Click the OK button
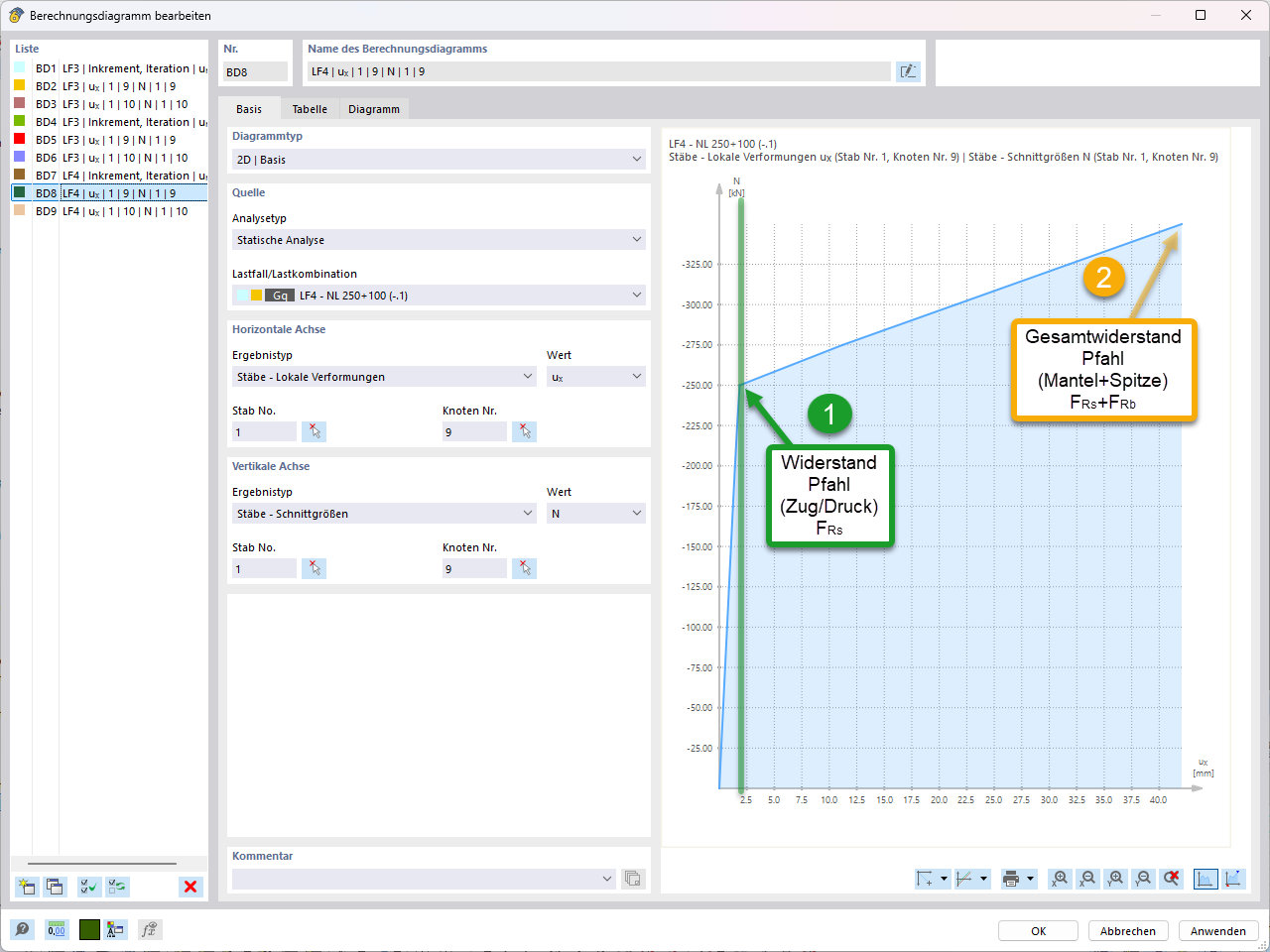This screenshot has width=1270, height=952. pyautogui.click(x=1038, y=931)
